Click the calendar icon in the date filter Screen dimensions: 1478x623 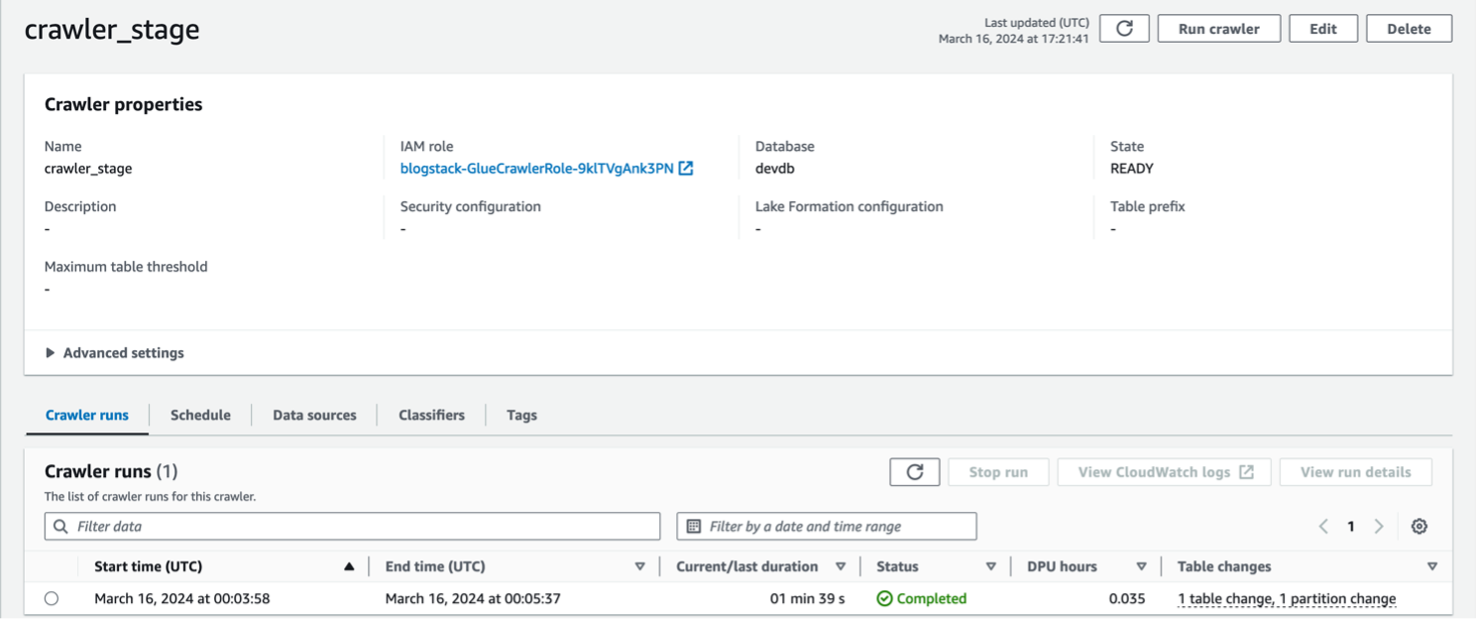click(x=693, y=525)
